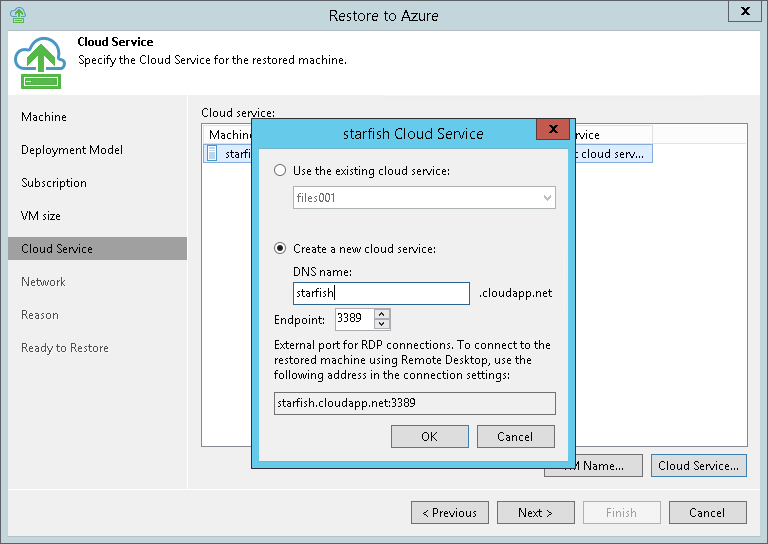Cancel the starfish Cloud Service dialog
768x544 pixels.
[516, 436]
